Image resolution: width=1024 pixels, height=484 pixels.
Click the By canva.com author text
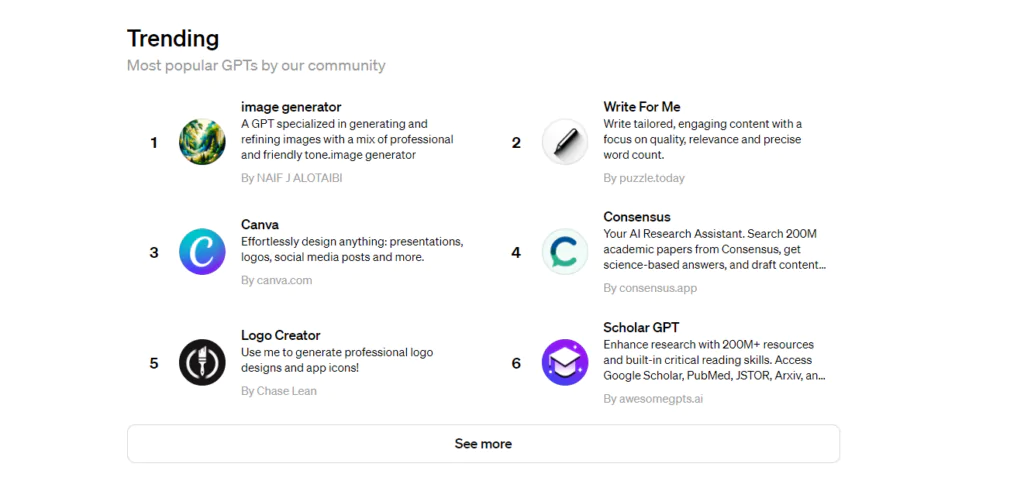click(276, 280)
